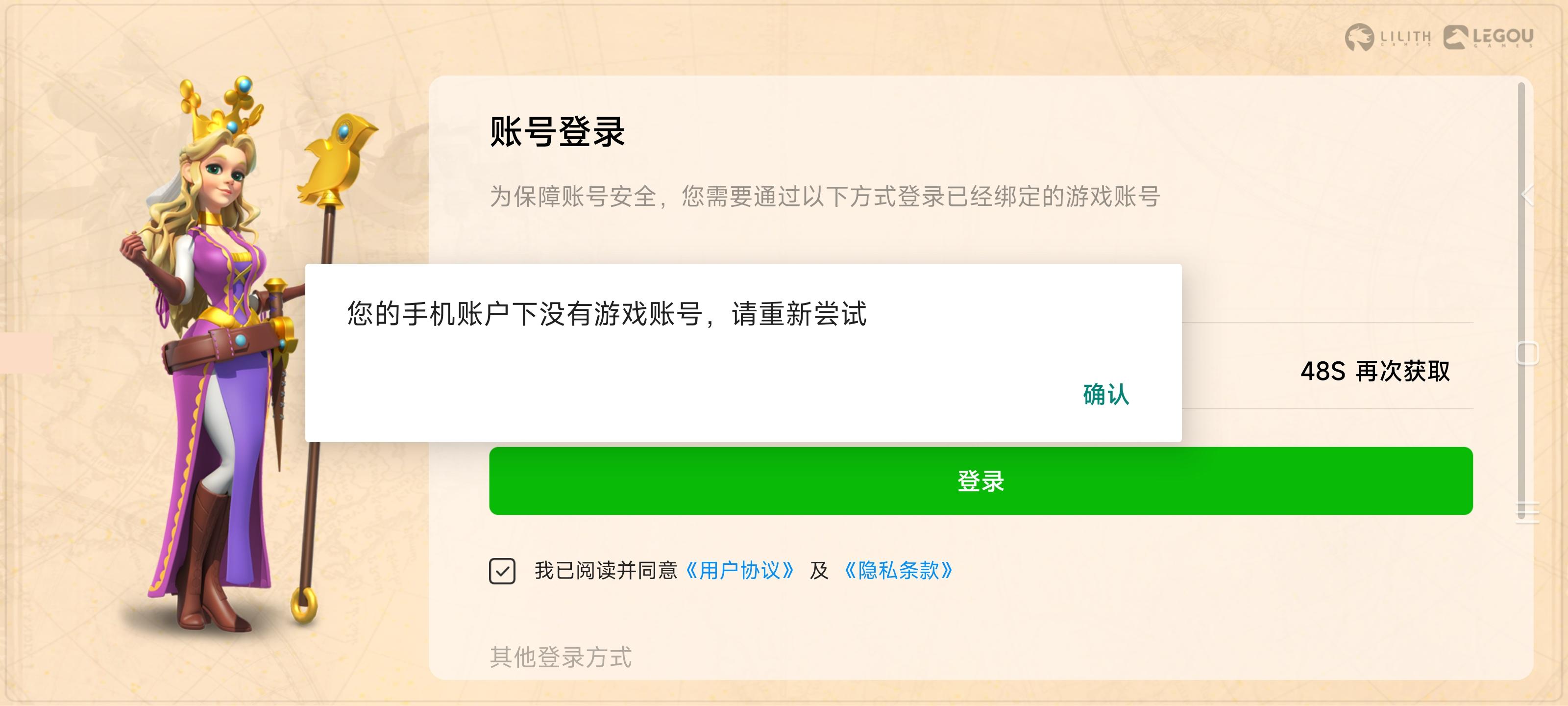Tap the gold ring at staff bottom
This screenshot has height=706, width=1568.
click(304, 605)
